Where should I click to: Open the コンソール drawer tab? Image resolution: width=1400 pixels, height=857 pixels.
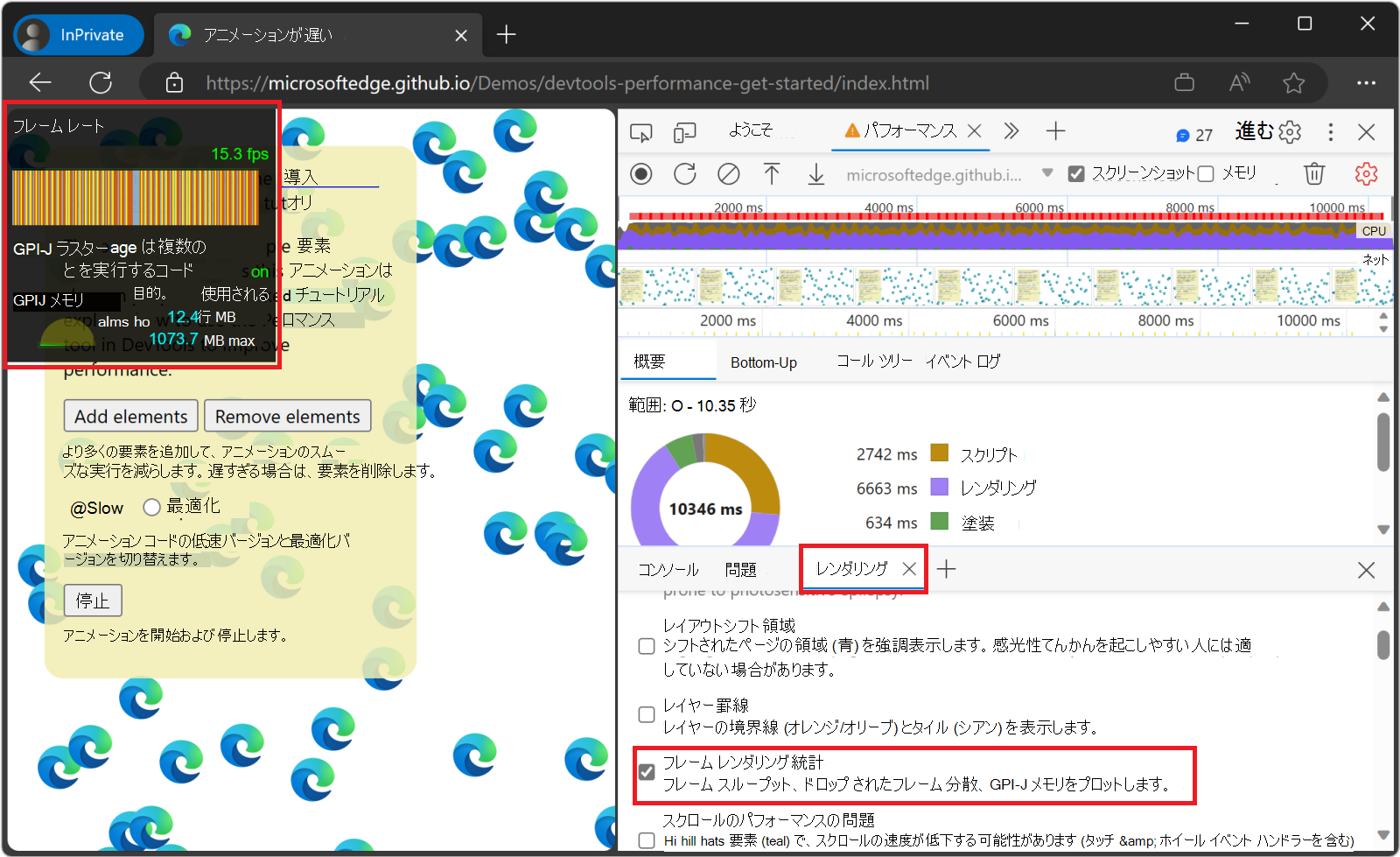point(668,570)
